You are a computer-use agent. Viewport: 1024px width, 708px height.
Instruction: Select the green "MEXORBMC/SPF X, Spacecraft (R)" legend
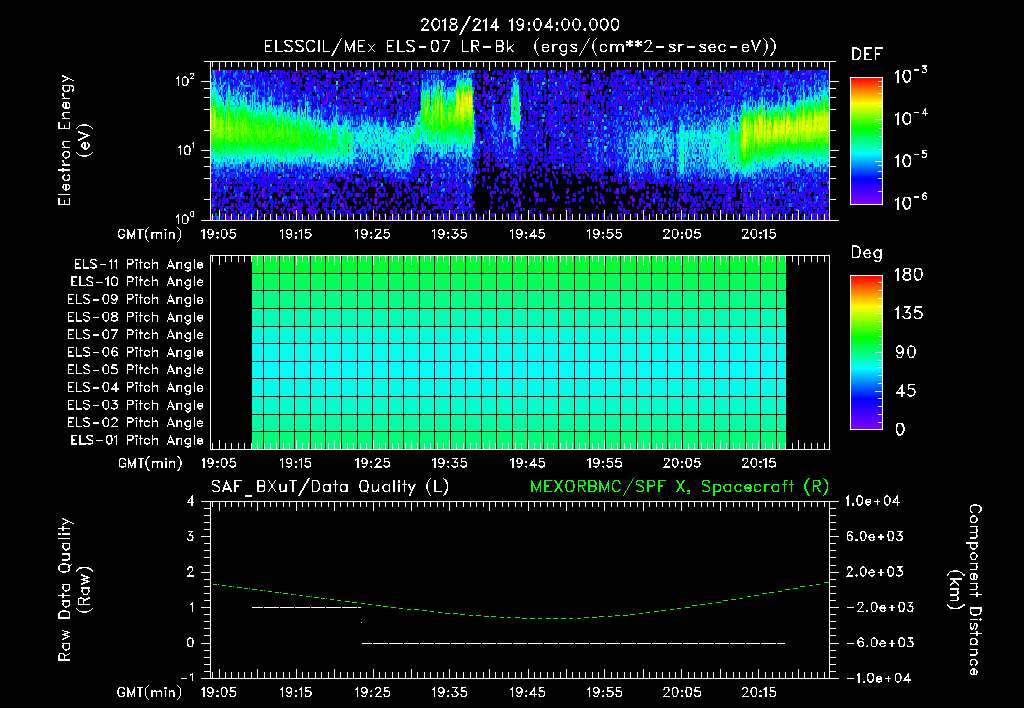click(679, 487)
